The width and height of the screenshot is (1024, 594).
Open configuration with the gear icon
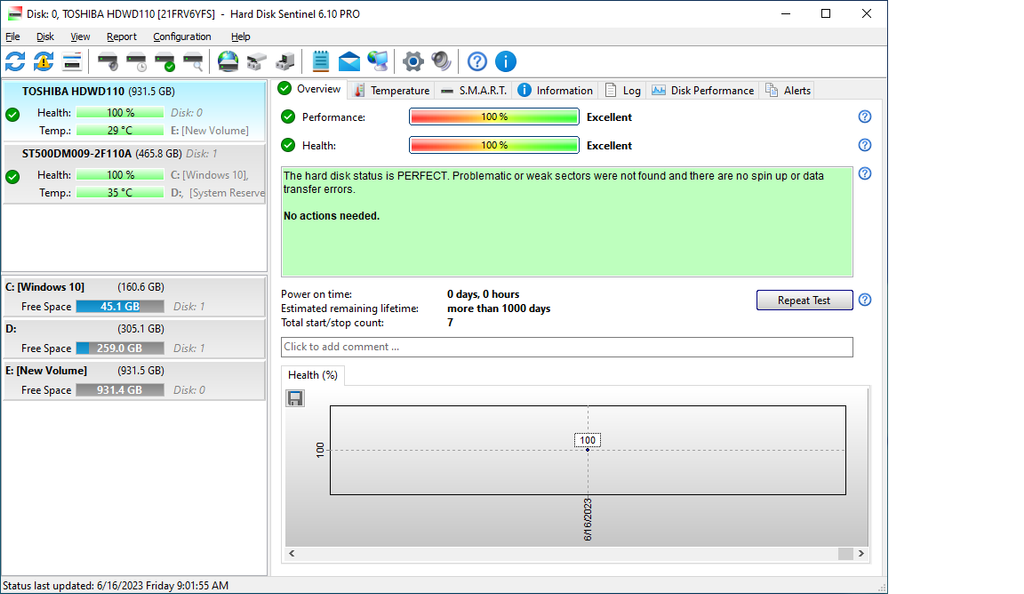[x=413, y=62]
